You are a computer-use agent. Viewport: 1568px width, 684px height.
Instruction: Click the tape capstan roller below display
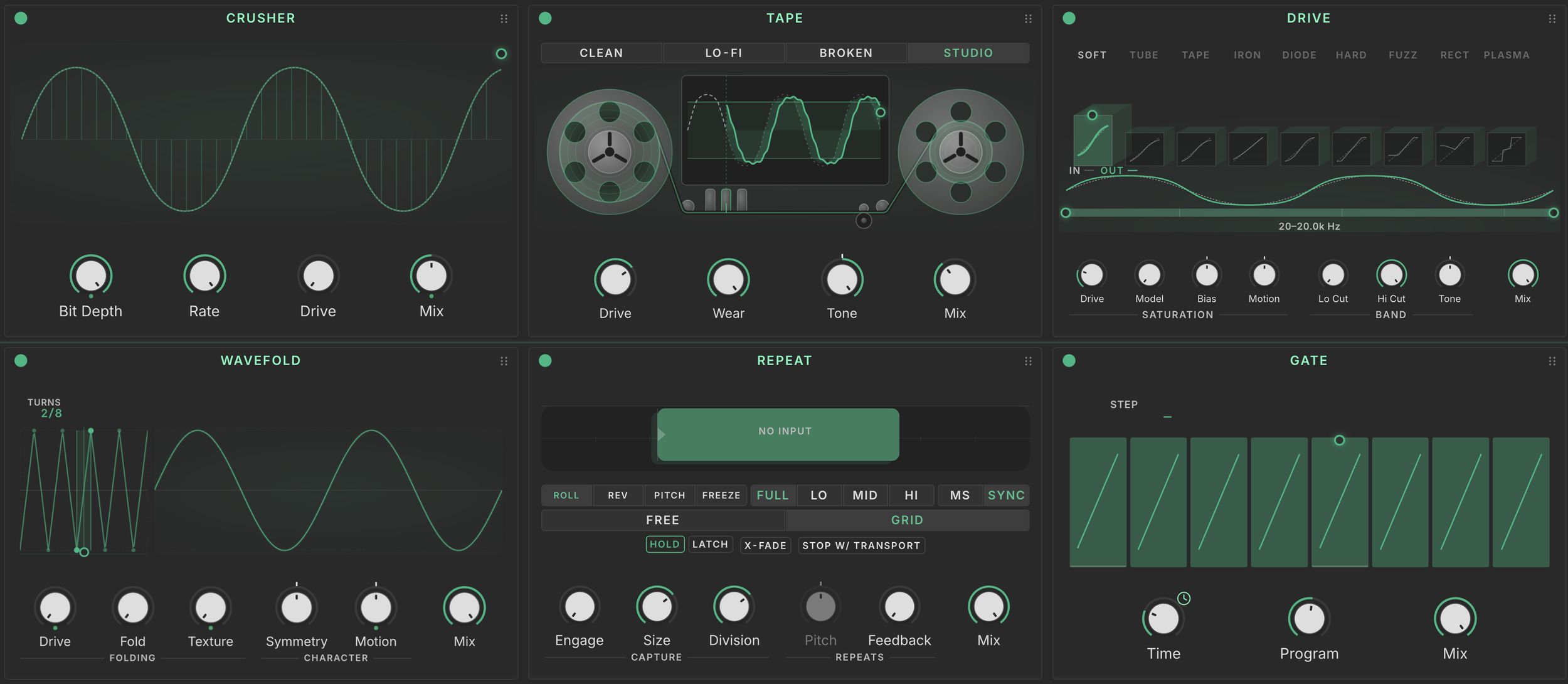tap(864, 220)
